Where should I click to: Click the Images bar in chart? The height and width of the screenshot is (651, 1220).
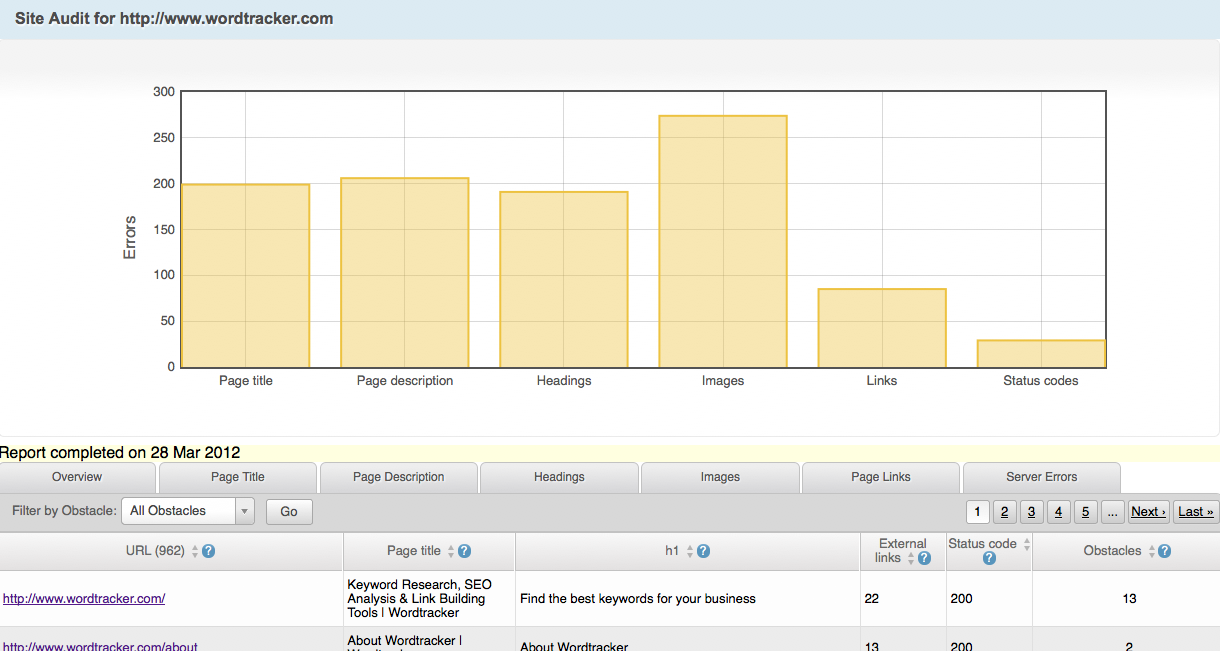[723, 242]
